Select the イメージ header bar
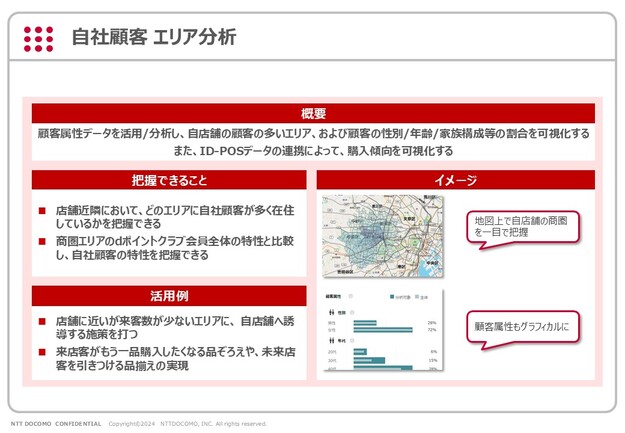625x433 pixels. tap(455, 181)
